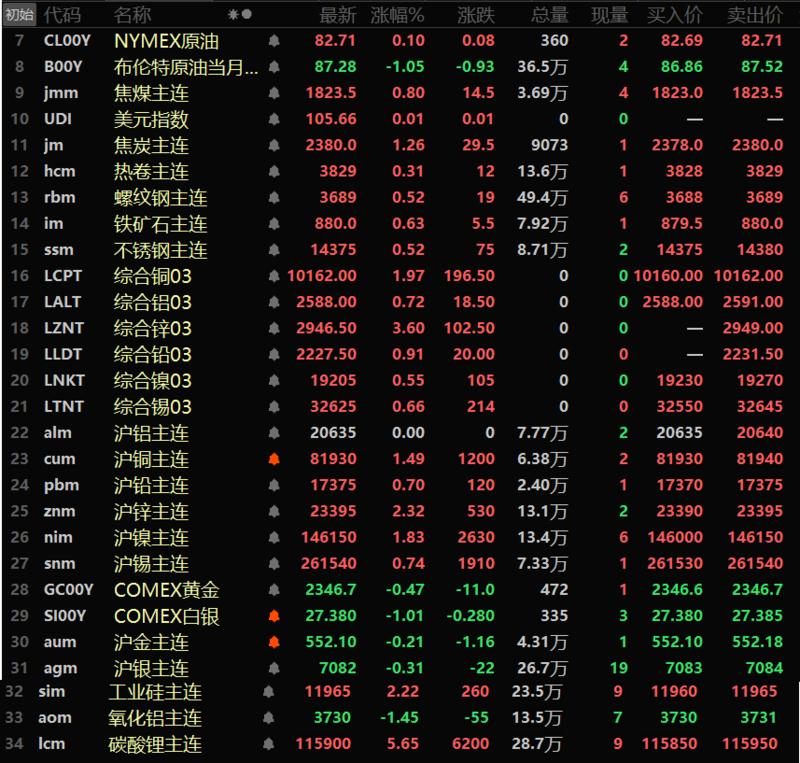Image resolution: width=800 pixels, height=763 pixels.
Task: Click the star icon in the header
Action: (x=233, y=15)
